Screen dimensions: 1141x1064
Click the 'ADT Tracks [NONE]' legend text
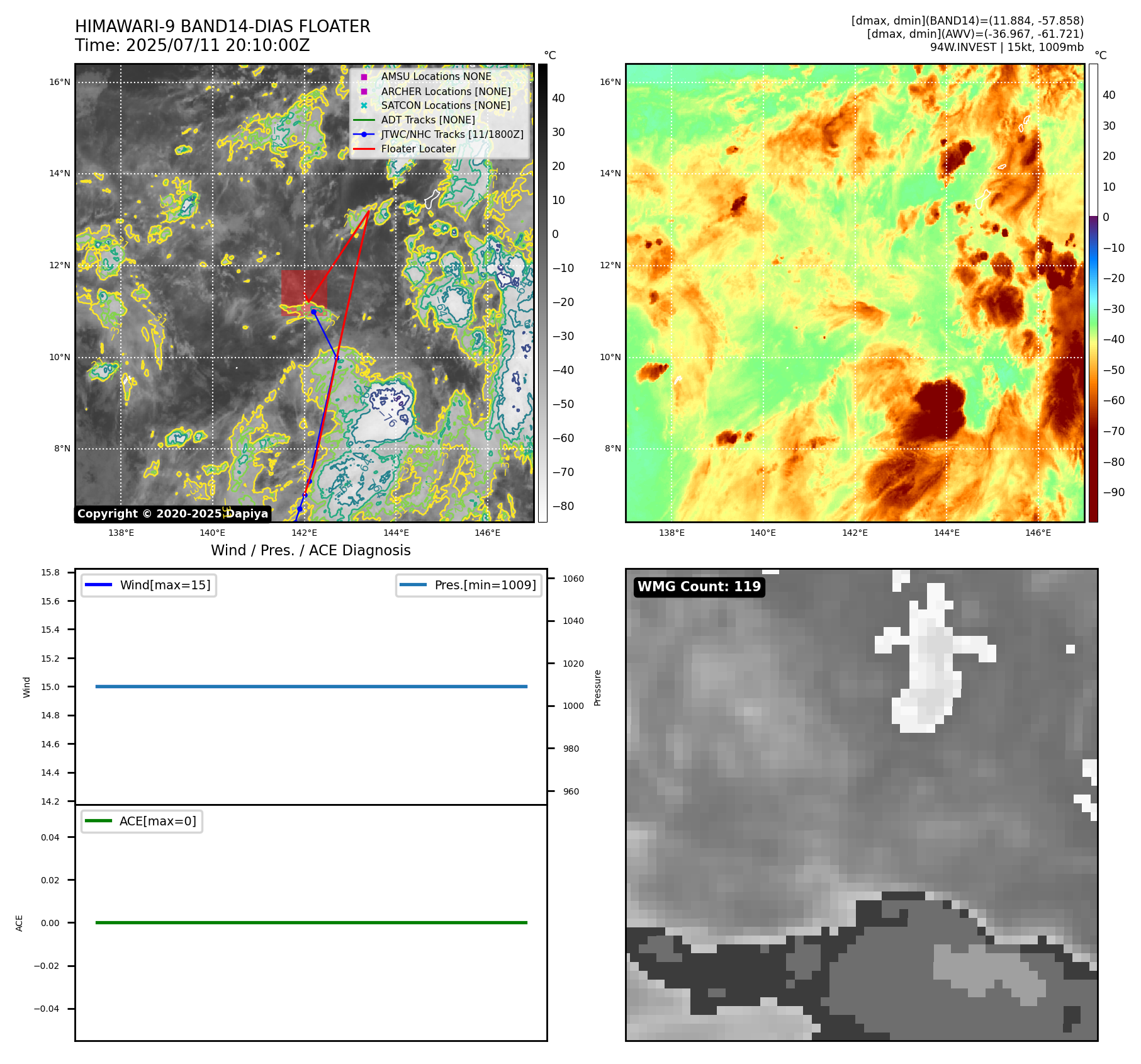(428, 120)
